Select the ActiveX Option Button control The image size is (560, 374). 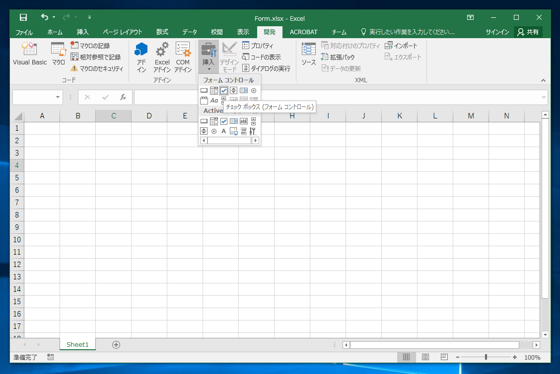tap(214, 131)
